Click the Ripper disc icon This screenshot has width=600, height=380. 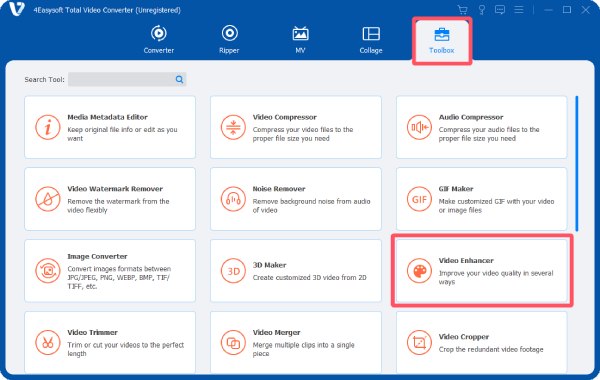230,33
